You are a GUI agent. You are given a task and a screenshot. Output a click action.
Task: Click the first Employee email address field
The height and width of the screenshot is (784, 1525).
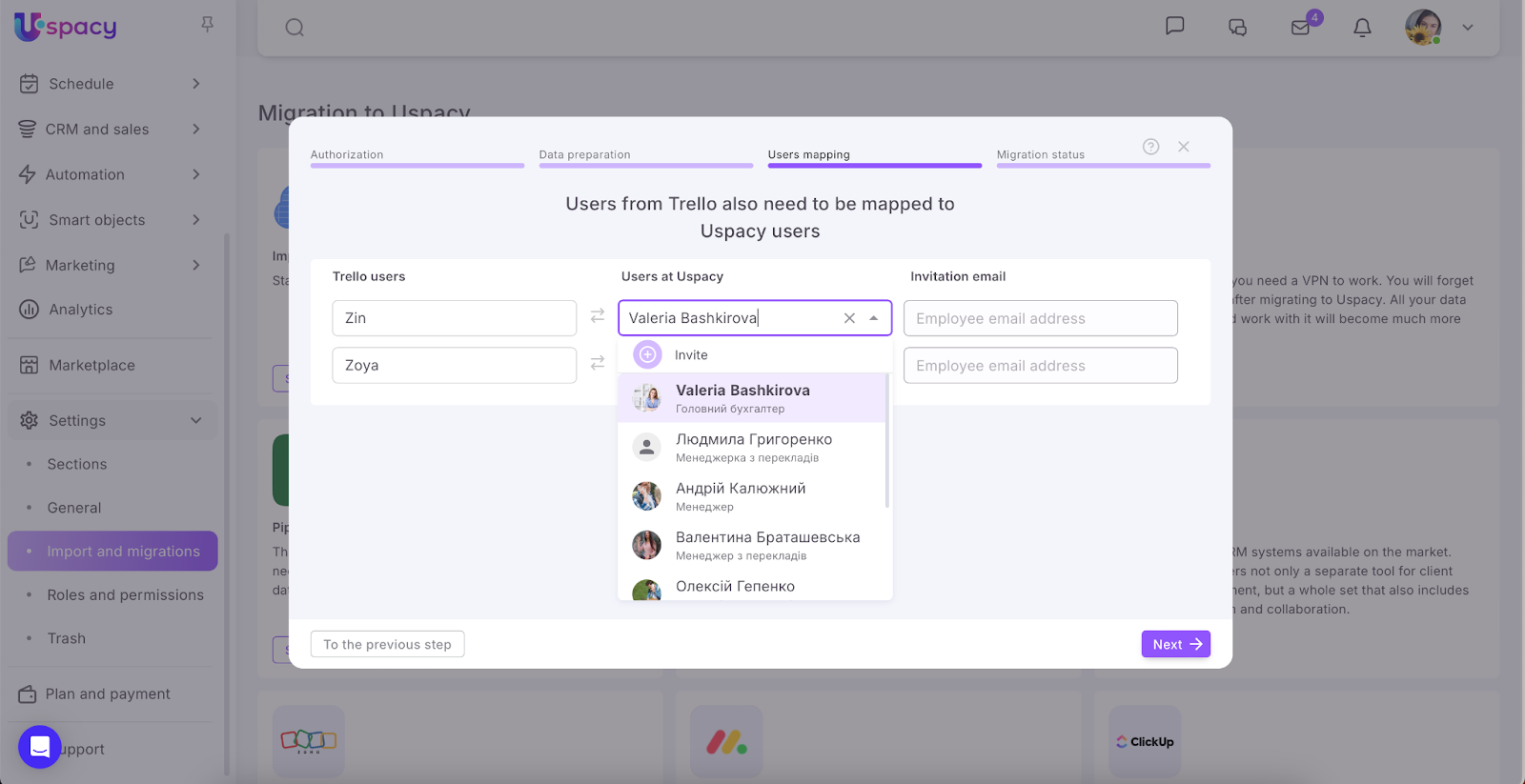[1040, 318]
